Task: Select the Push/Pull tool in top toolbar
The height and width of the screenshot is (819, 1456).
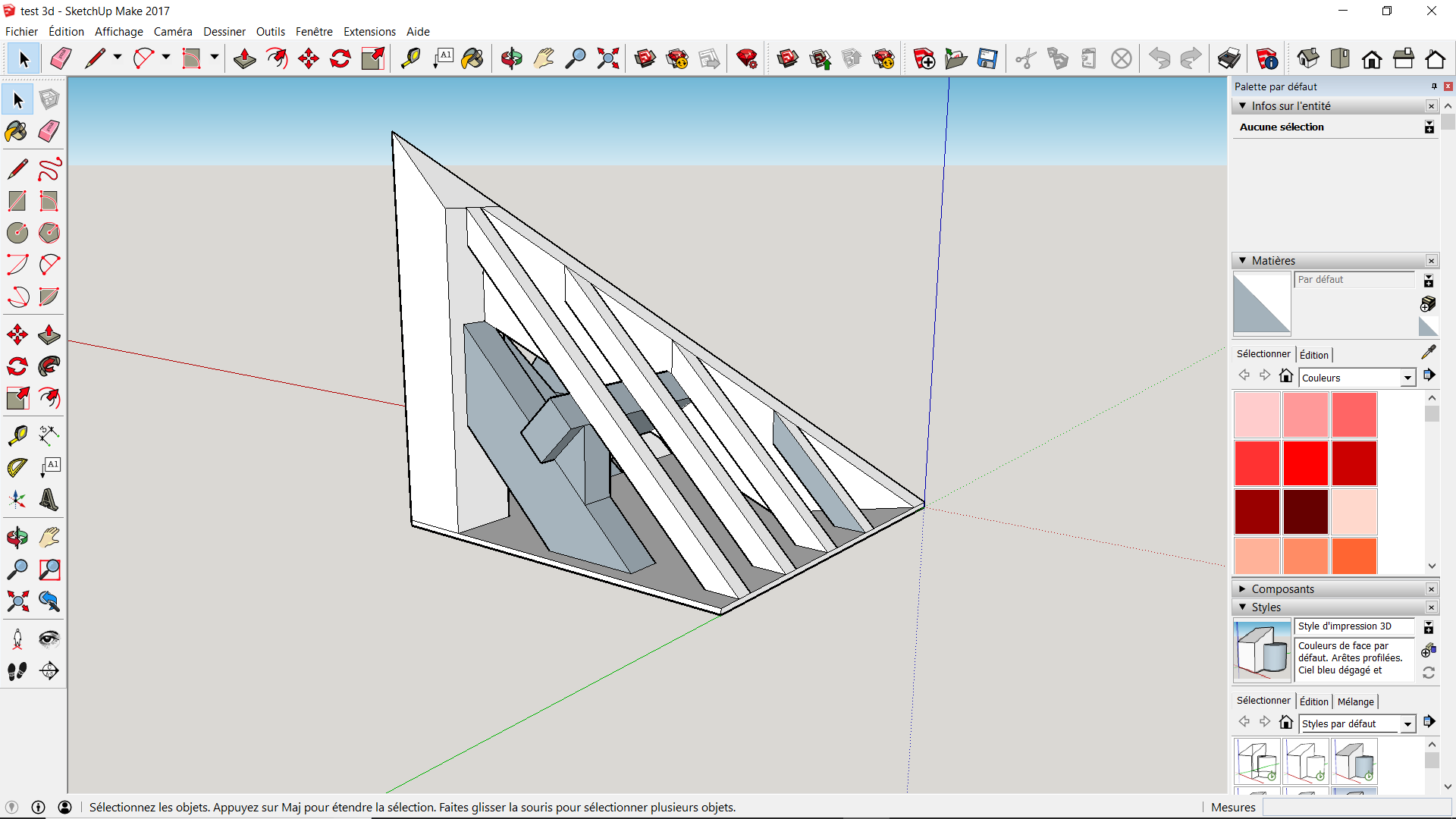Action: point(244,58)
